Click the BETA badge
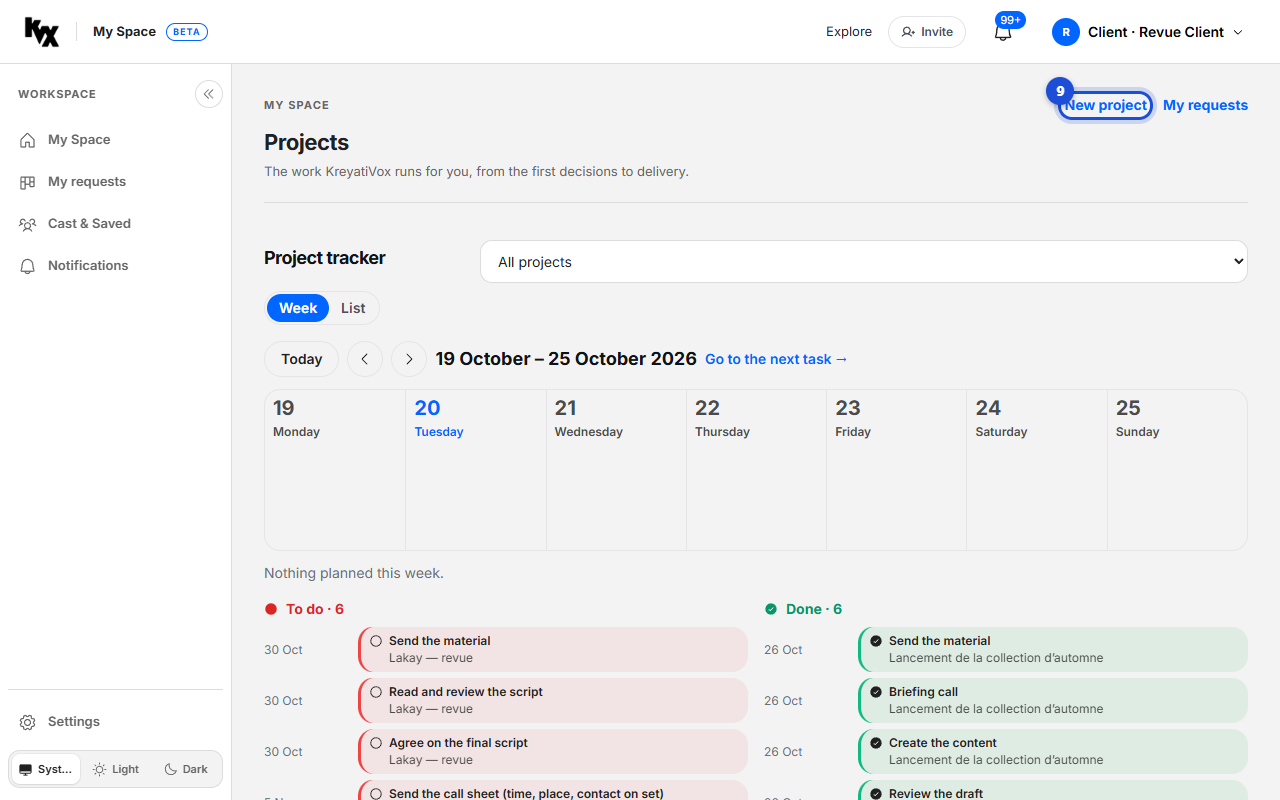Viewport: 1280px width, 800px height. tap(187, 32)
